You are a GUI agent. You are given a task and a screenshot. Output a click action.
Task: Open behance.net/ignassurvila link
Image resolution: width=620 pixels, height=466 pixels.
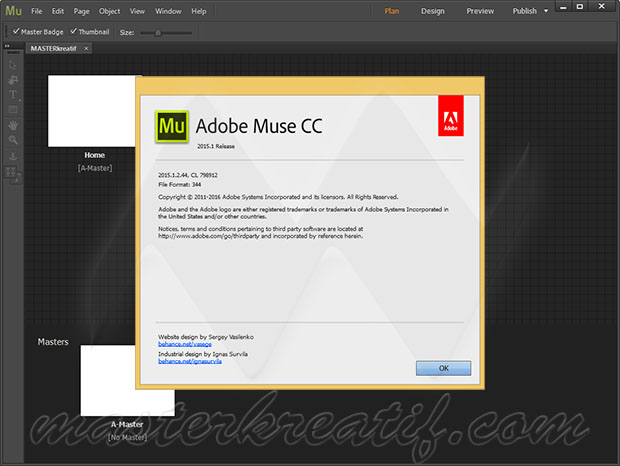[190, 361]
